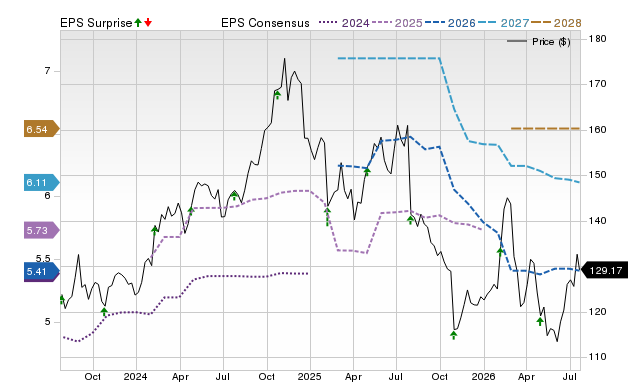Select the 2024 EPS consensus legend entry
The image size is (640, 382).
click(x=344, y=23)
